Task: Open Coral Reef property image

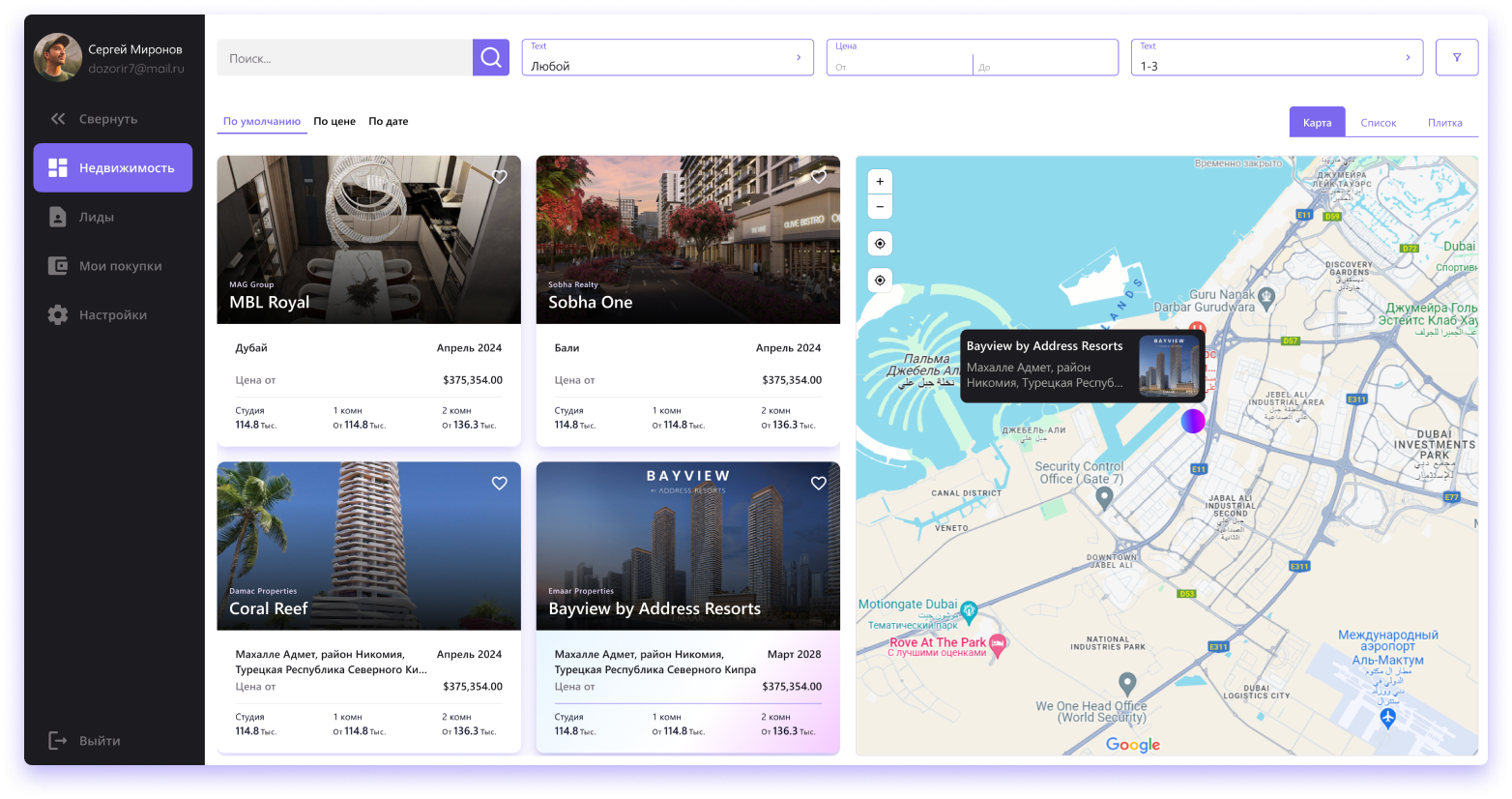Action: pos(368,546)
